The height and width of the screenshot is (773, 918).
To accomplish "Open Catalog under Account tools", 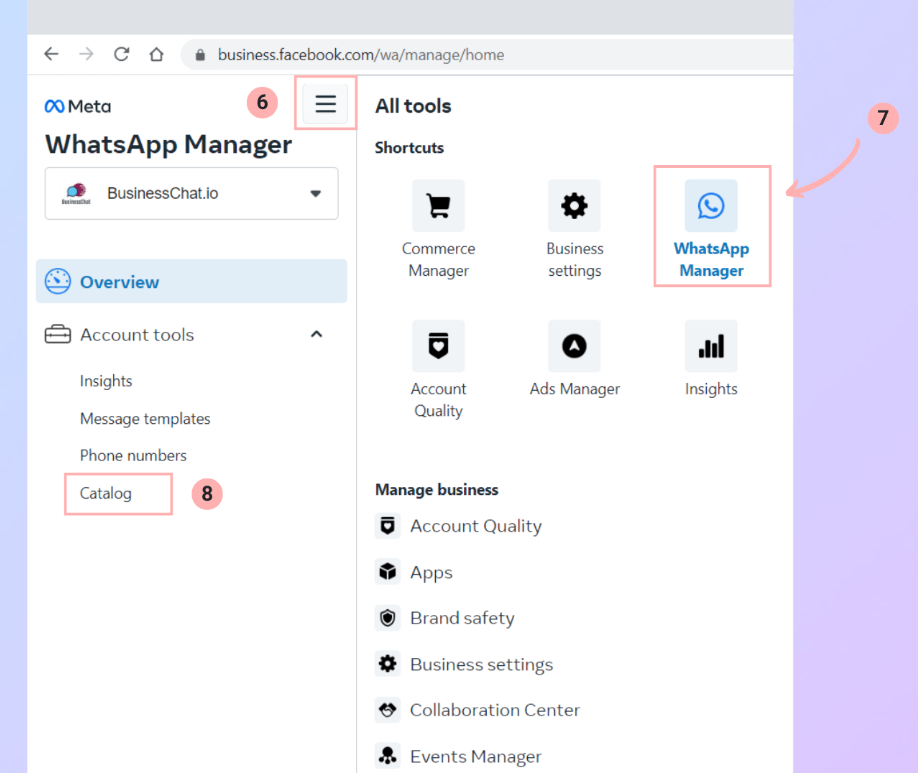I will click(x=106, y=494).
